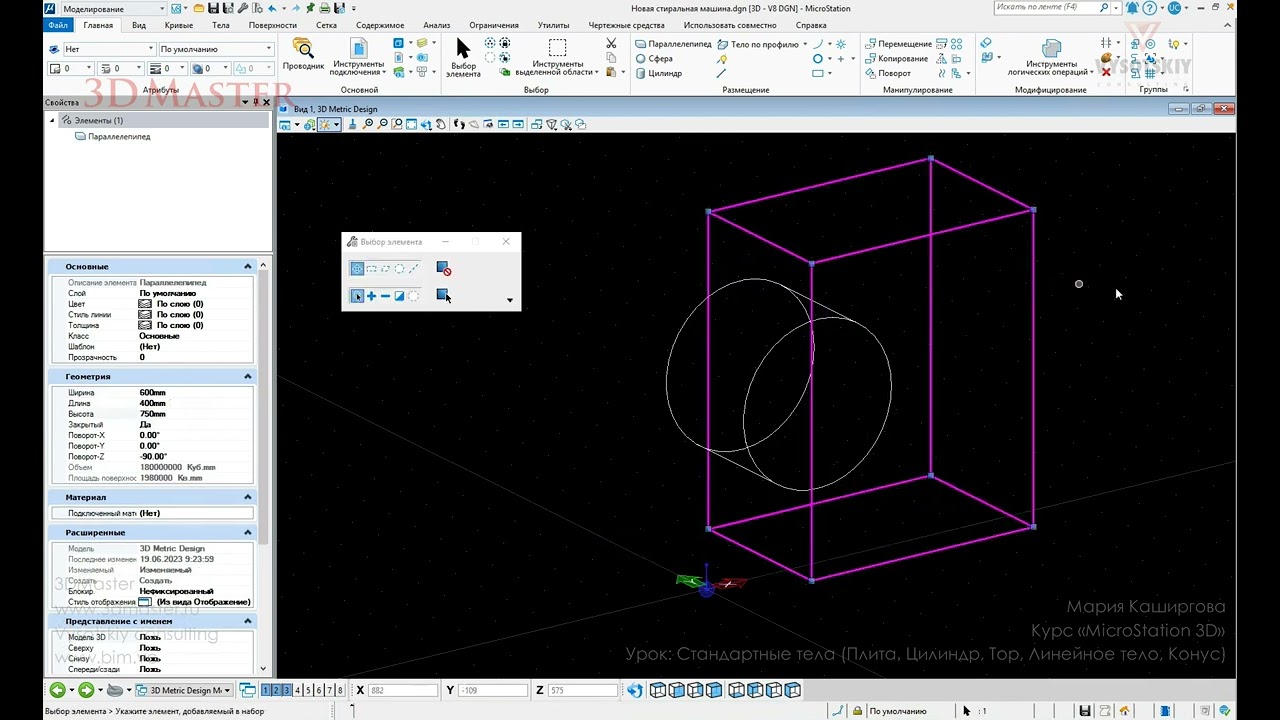Collapse the Геометрия properties section
The height and width of the screenshot is (720, 1280).
coord(247,376)
